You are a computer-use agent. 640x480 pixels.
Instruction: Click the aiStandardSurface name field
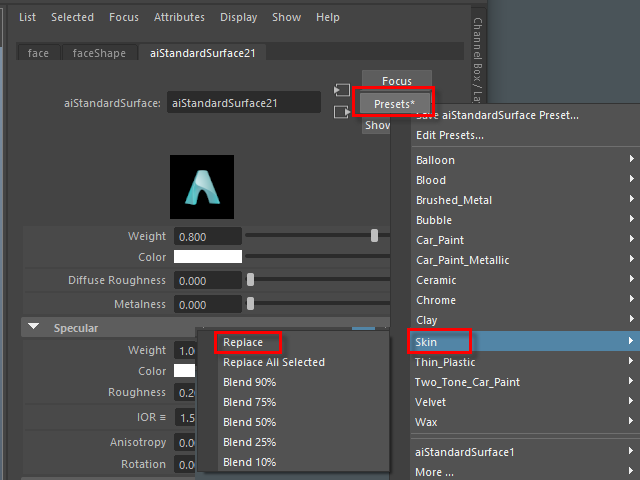coord(243,102)
